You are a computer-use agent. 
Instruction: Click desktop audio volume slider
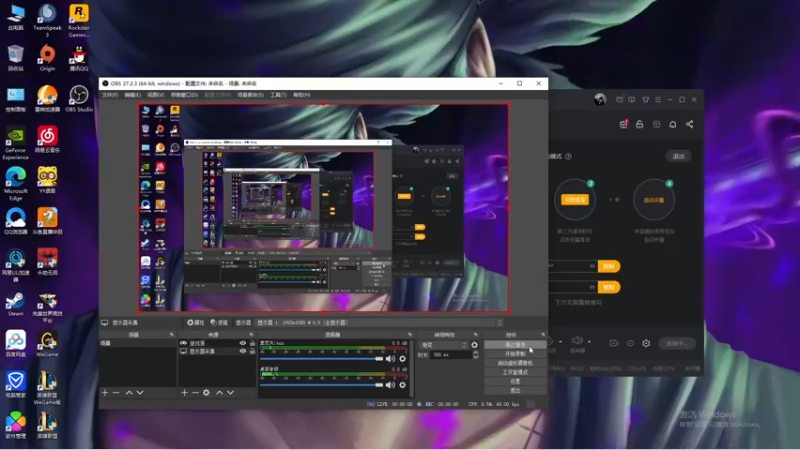(321, 385)
